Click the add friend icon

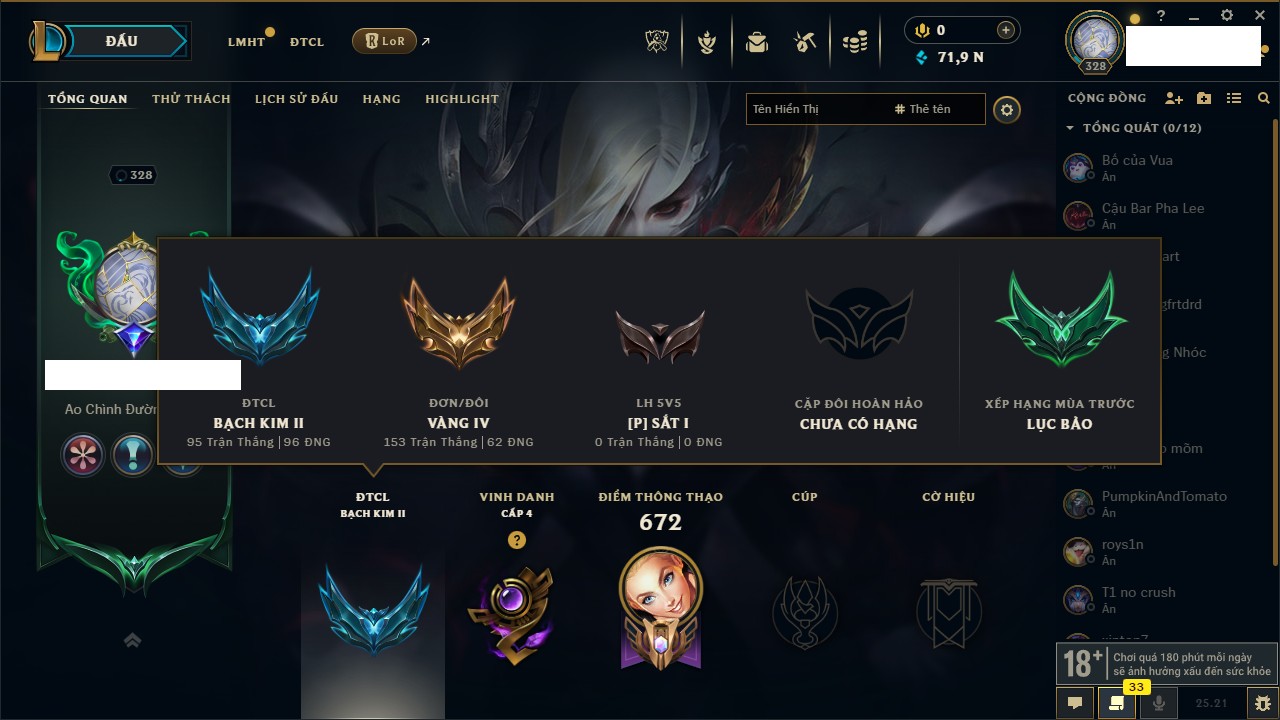(1174, 98)
